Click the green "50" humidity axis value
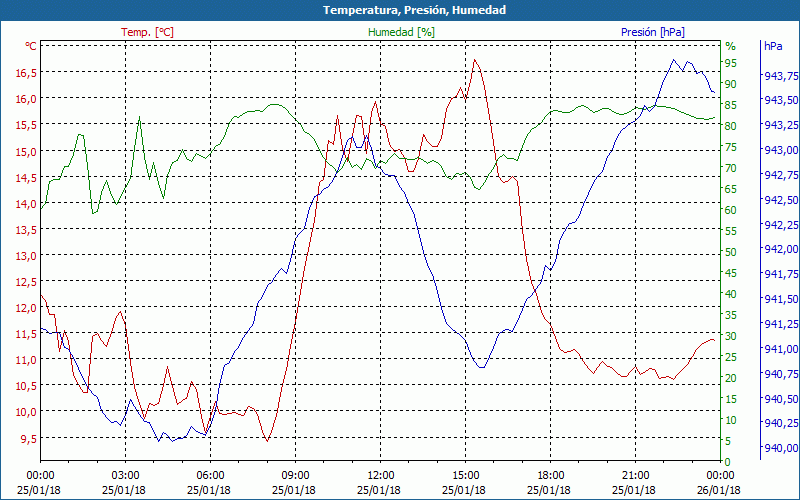Viewport: 800px width, 500px height. pyautogui.click(x=731, y=252)
